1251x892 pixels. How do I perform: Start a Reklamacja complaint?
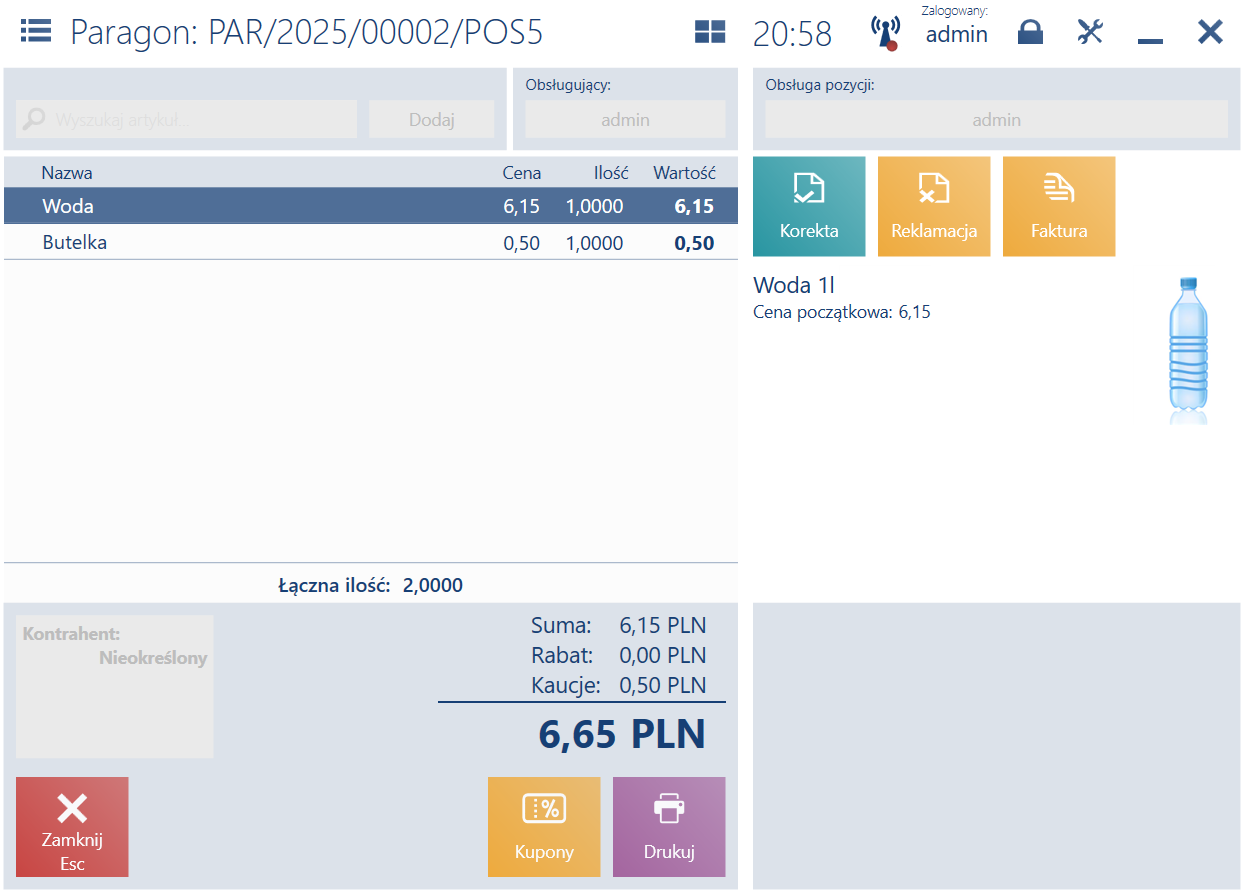[934, 206]
